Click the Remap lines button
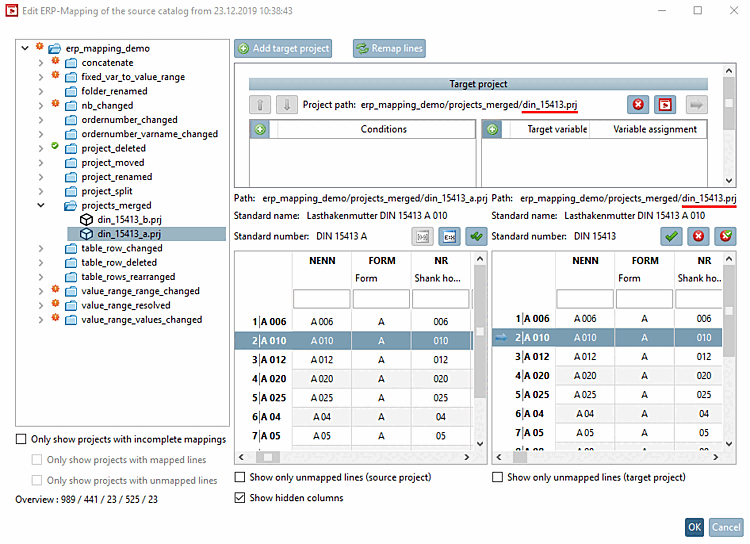 click(389, 48)
